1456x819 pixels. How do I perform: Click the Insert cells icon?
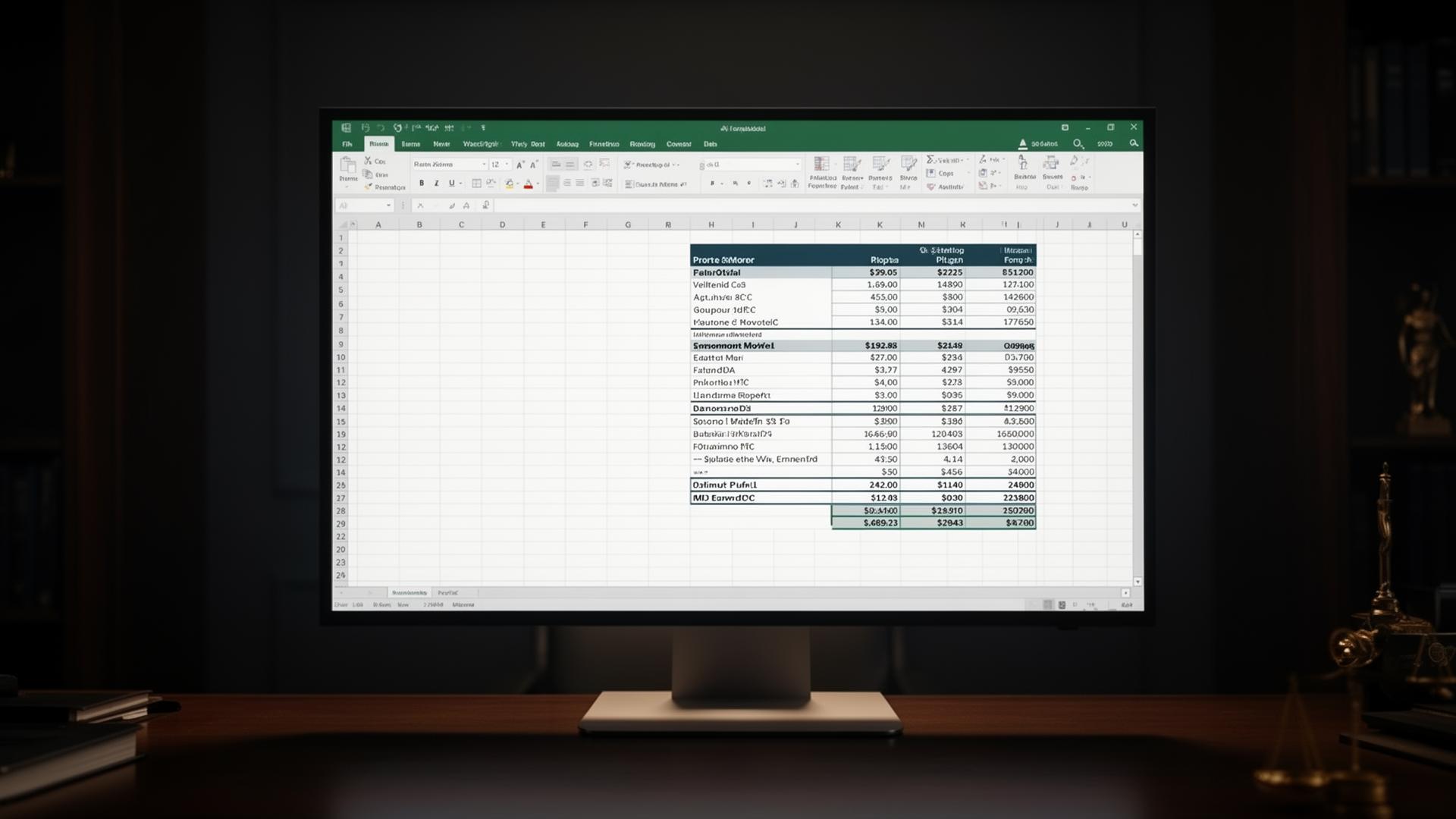click(x=908, y=164)
